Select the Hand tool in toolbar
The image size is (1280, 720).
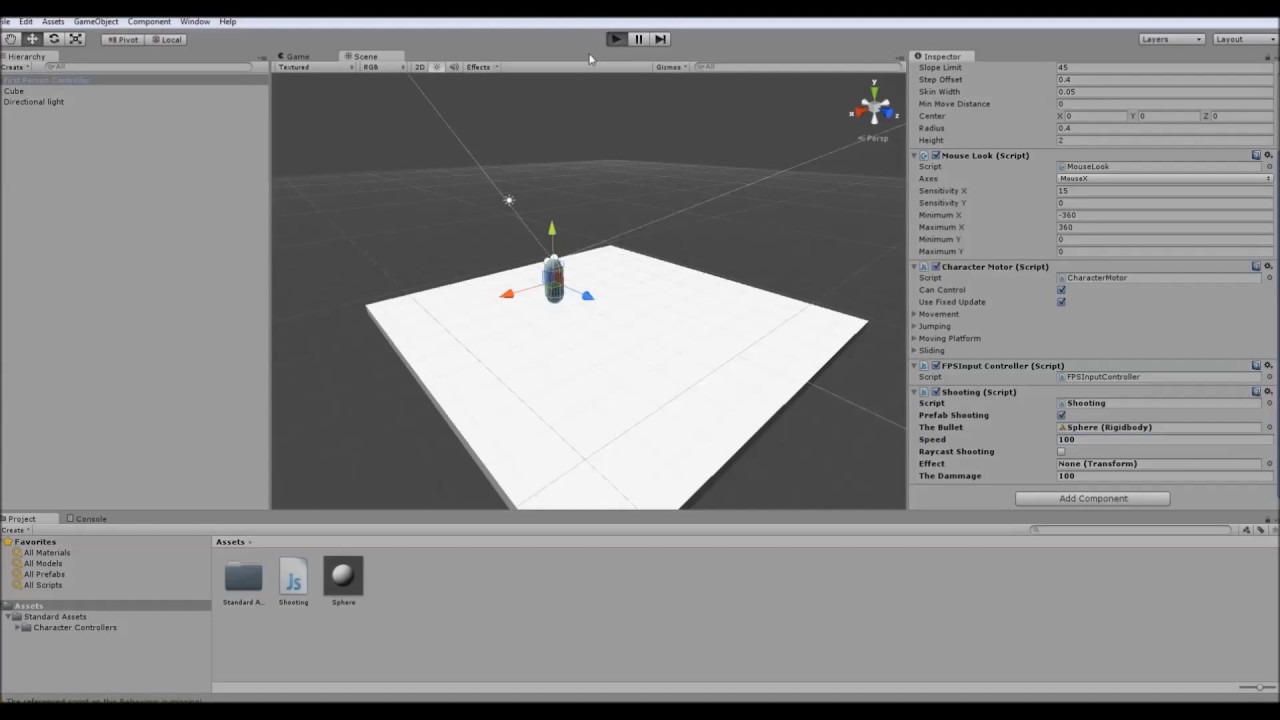[11, 39]
